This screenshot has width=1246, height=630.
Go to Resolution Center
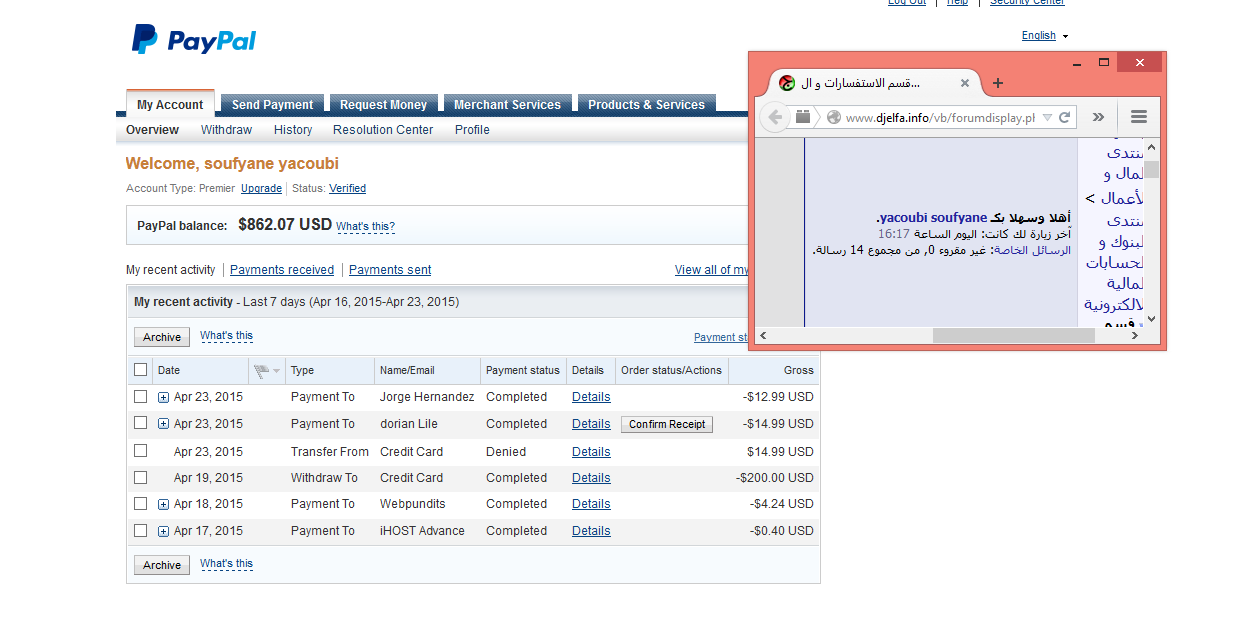click(383, 130)
